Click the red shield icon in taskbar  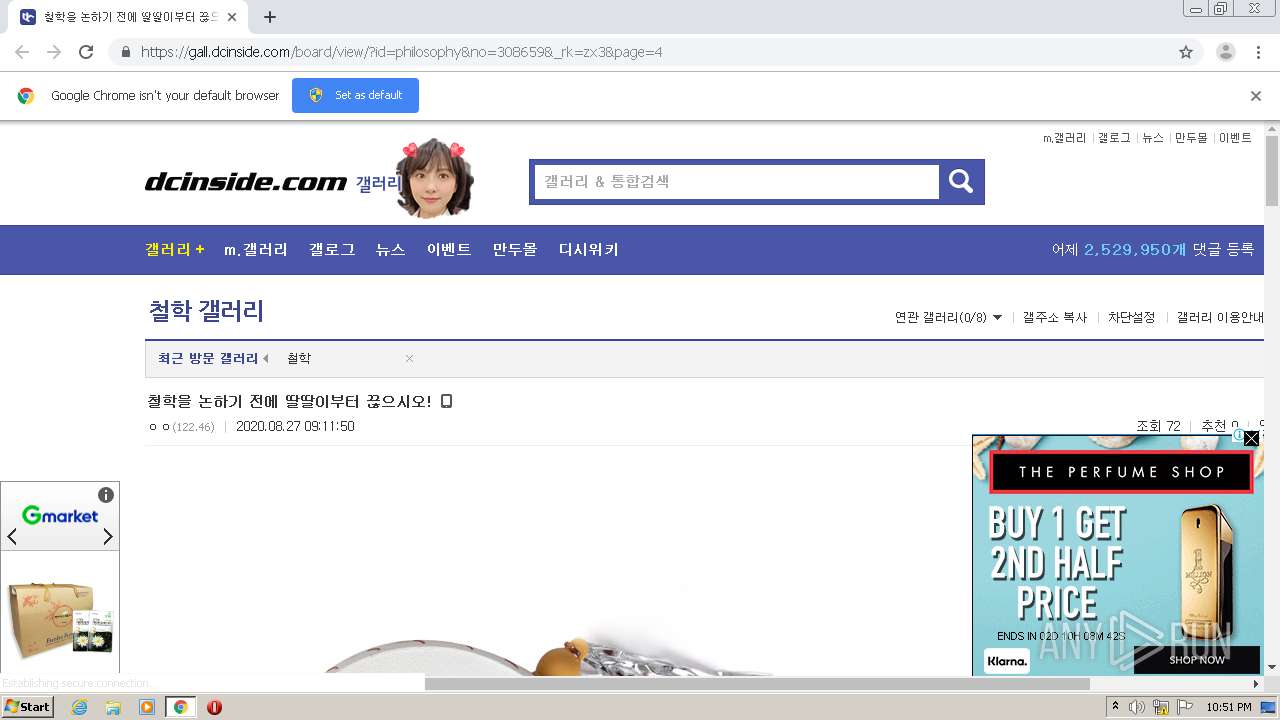click(x=214, y=707)
